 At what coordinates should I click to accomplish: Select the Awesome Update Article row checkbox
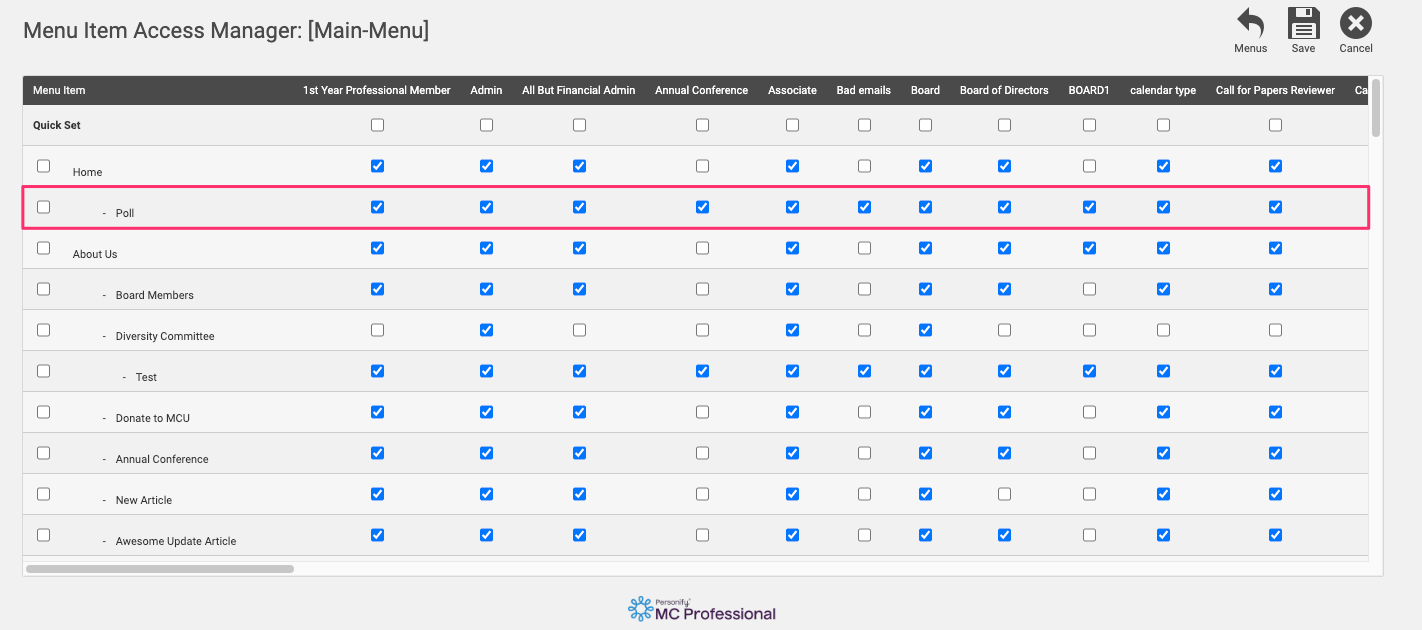tap(43, 534)
